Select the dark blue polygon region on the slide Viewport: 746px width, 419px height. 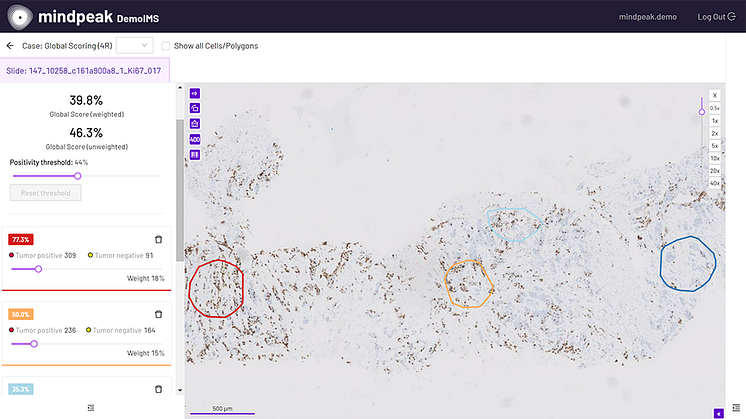(688, 263)
